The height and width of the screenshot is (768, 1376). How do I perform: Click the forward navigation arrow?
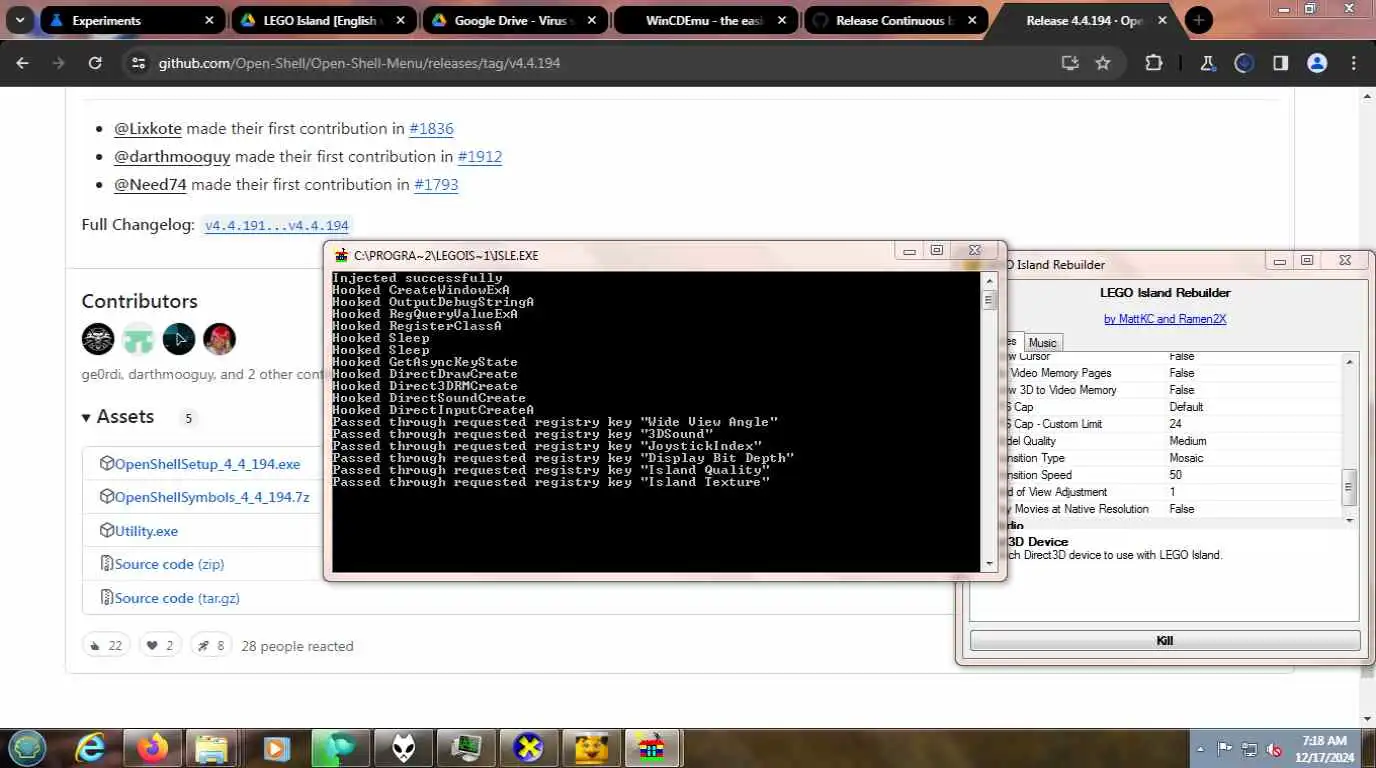coord(59,63)
